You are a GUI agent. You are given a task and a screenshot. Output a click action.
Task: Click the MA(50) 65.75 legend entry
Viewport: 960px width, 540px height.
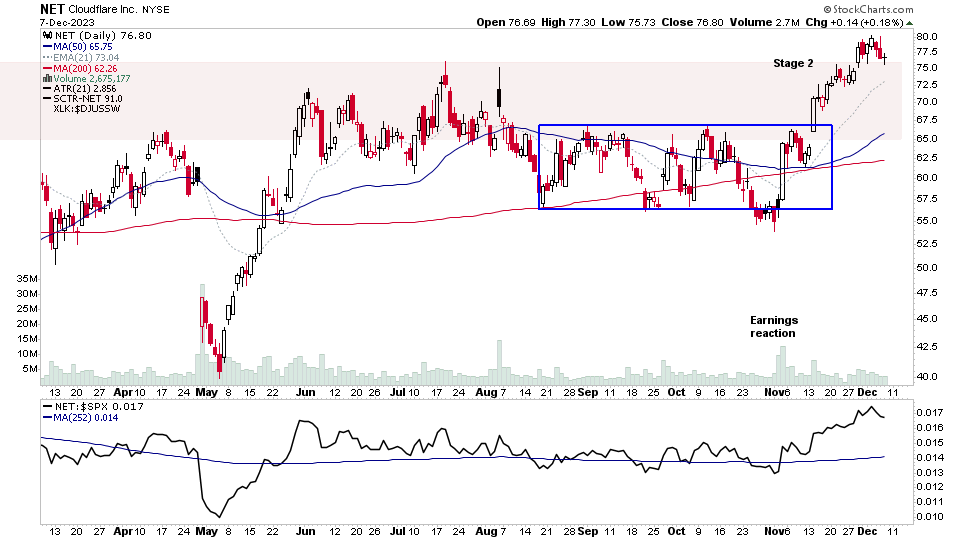pyautogui.click(x=83, y=47)
